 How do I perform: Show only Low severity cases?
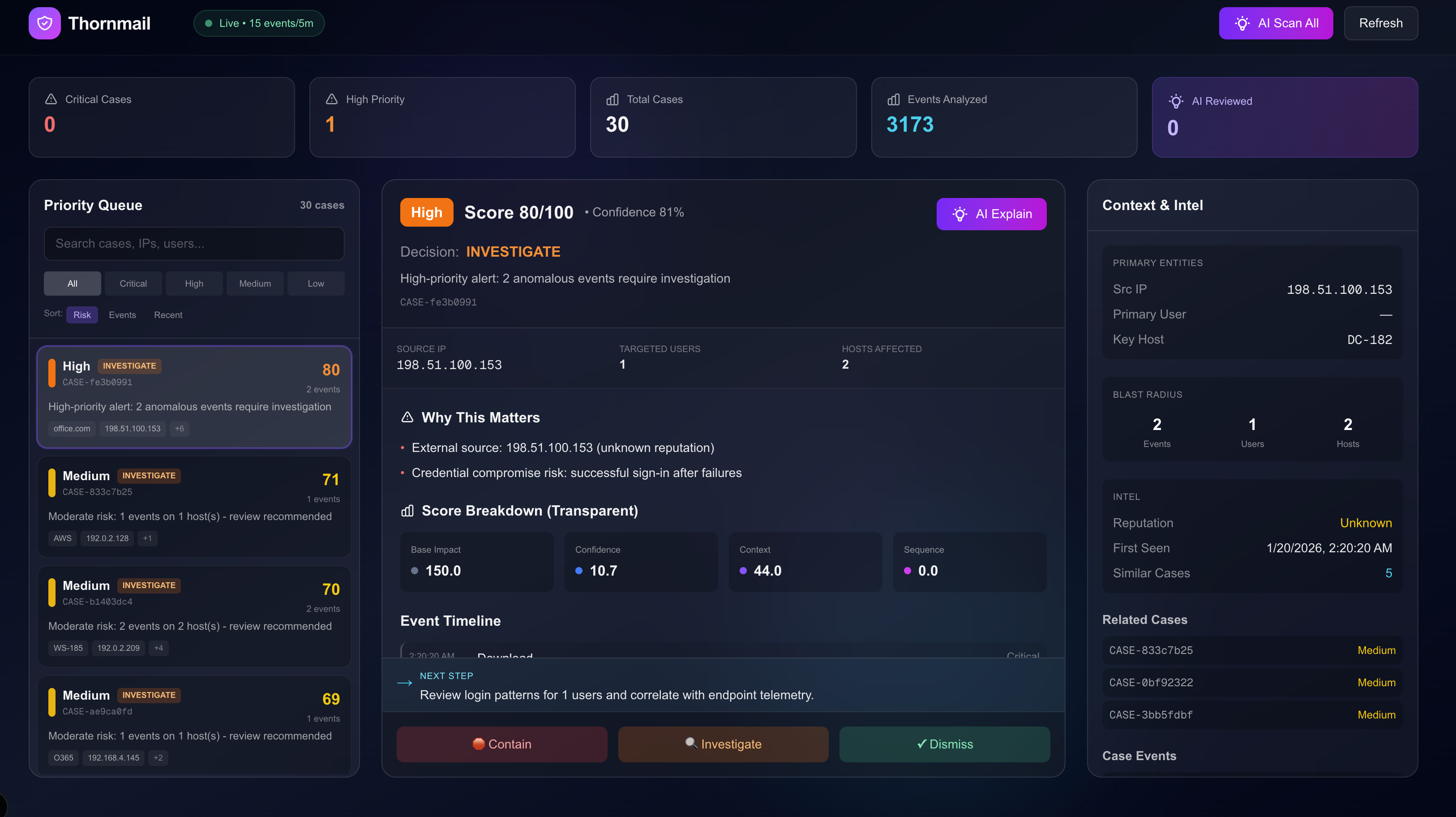click(x=315, y=283)
